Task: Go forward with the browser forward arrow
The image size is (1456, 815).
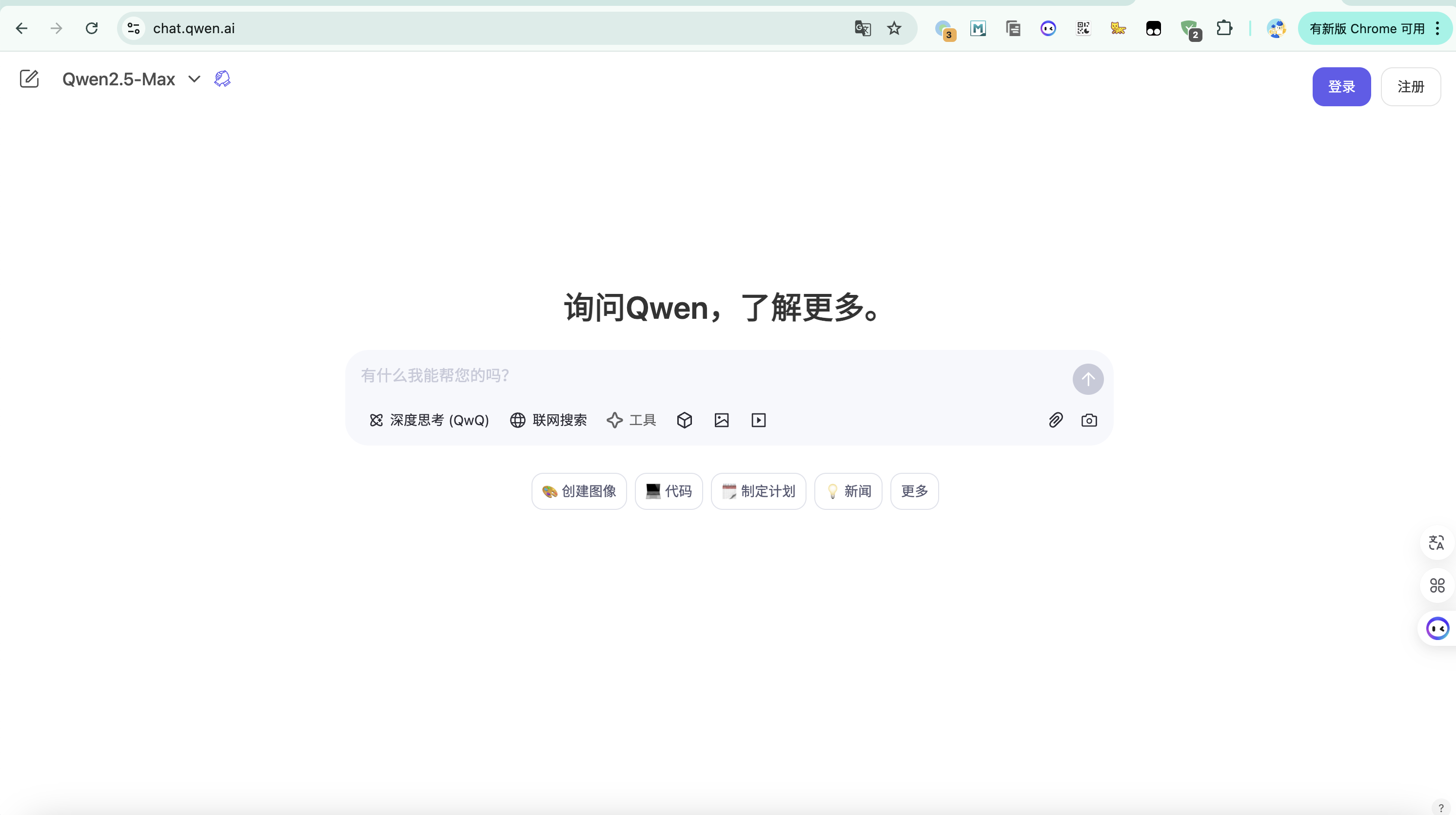Action: tap(57, 28)
